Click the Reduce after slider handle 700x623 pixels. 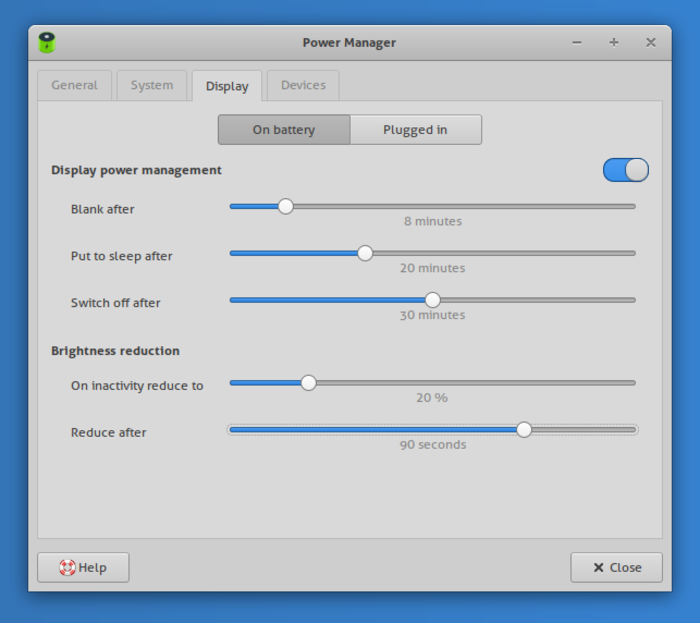pyautogui.click(x=524, y=430)
